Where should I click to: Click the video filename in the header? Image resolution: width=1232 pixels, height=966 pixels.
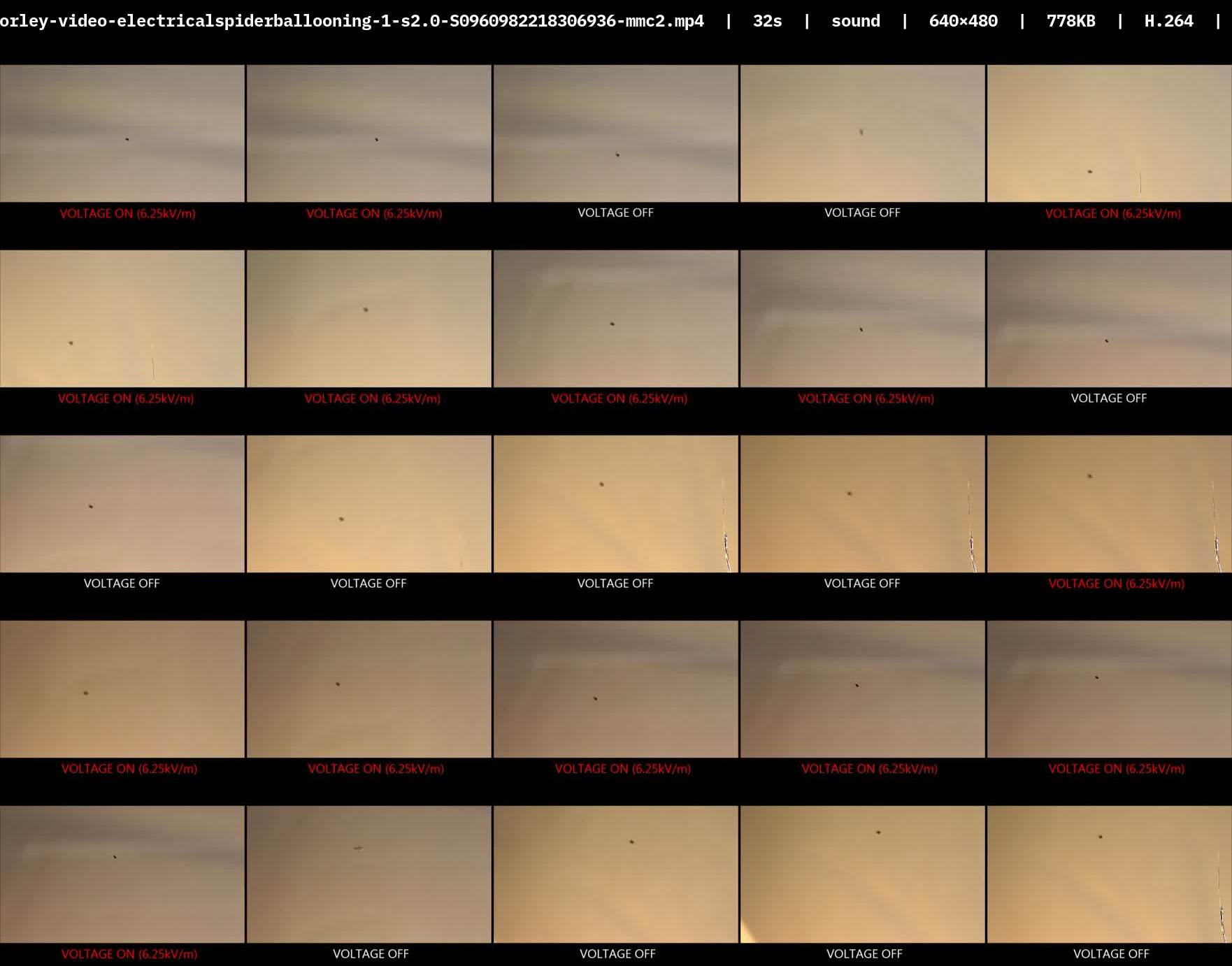[352, 21]
